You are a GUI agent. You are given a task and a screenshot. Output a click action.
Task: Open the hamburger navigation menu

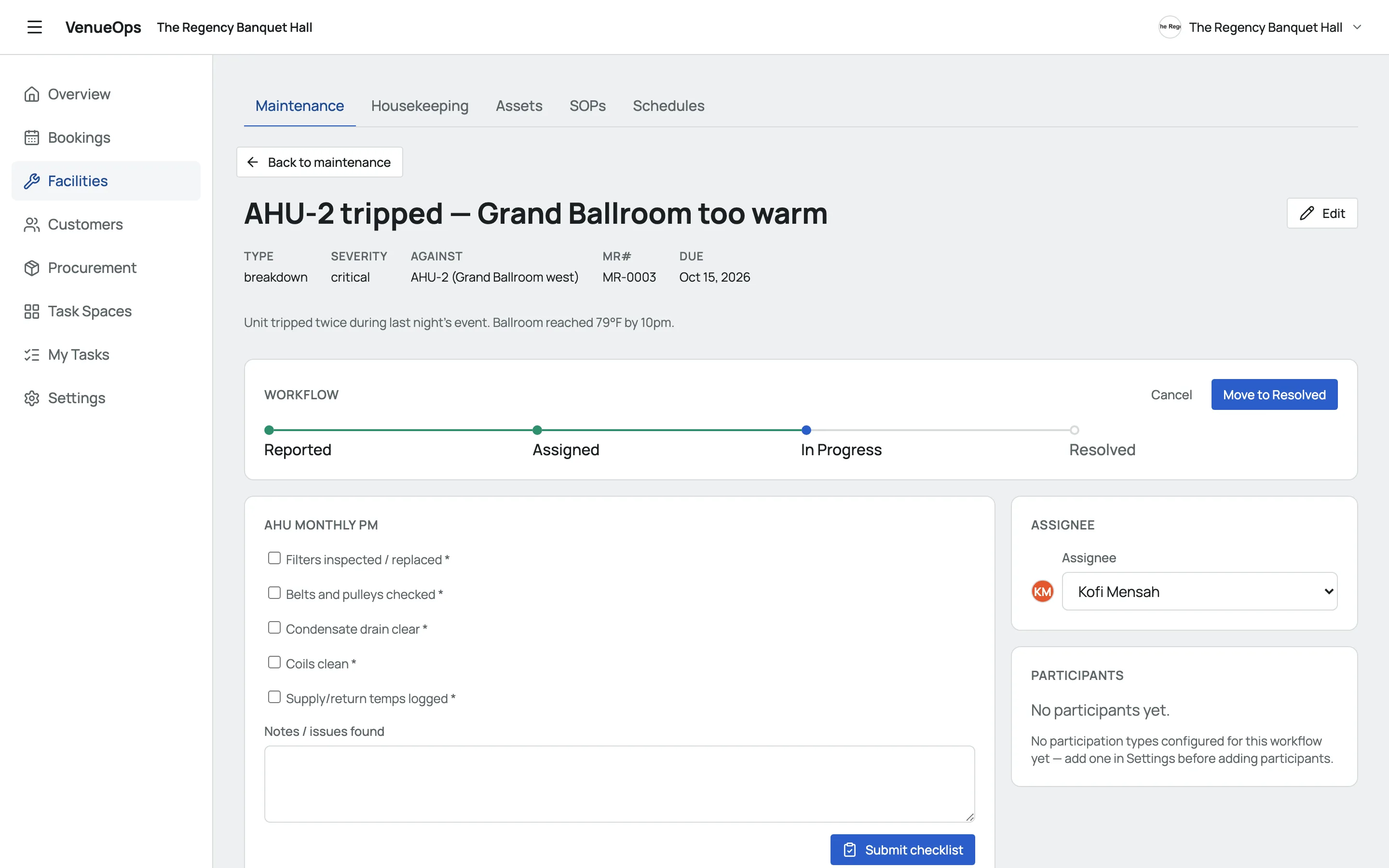pos(34,27)
